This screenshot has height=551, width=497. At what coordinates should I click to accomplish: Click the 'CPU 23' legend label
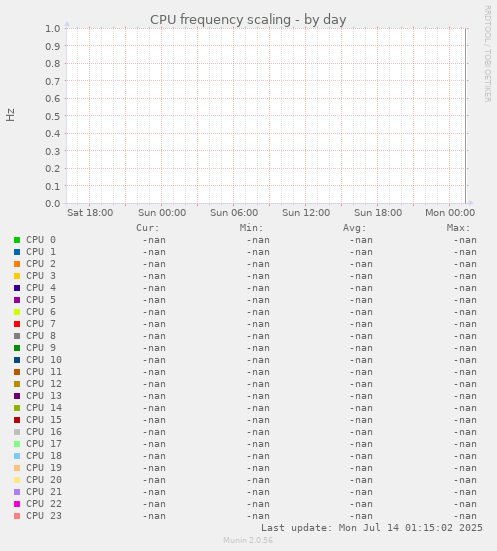(x=44, y=516)
